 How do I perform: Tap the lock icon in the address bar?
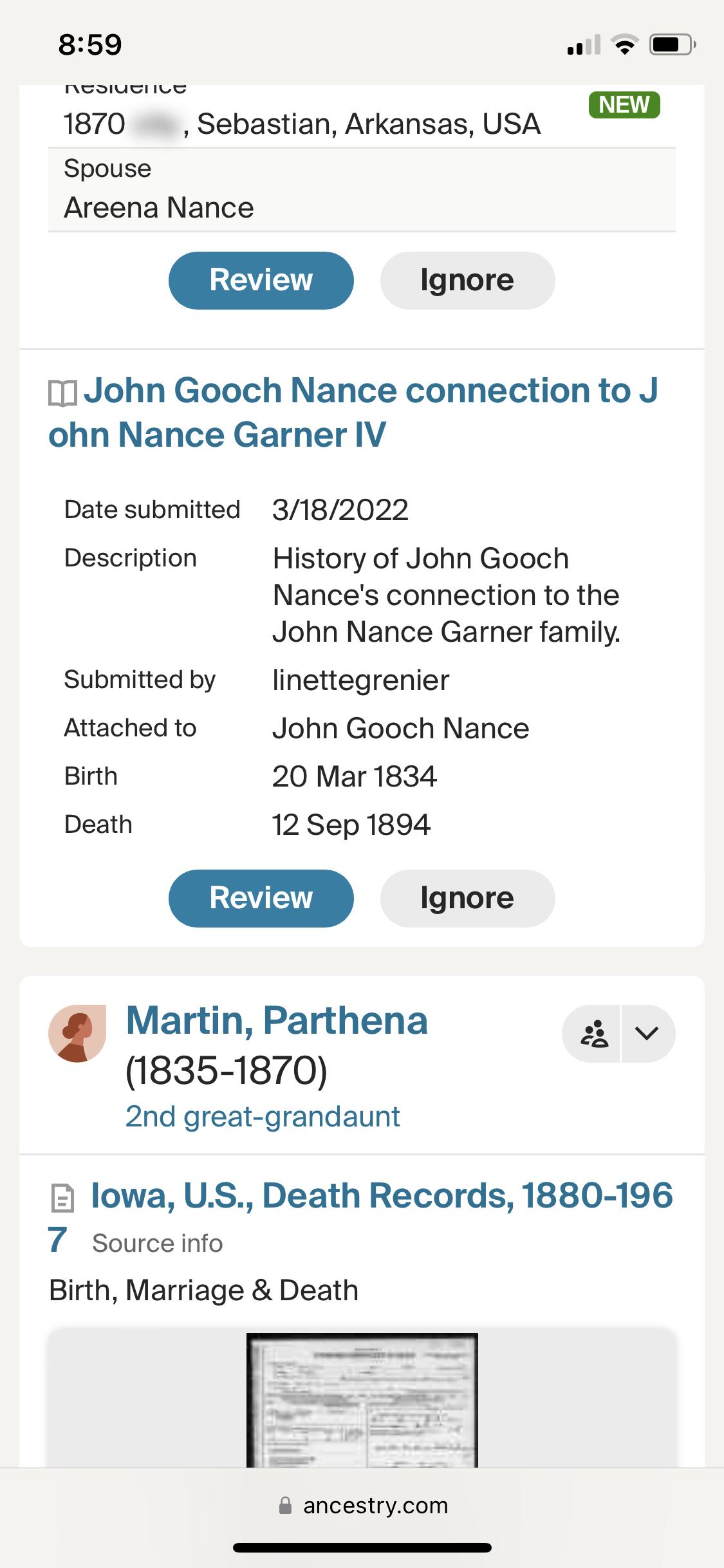pos(285,1505)
